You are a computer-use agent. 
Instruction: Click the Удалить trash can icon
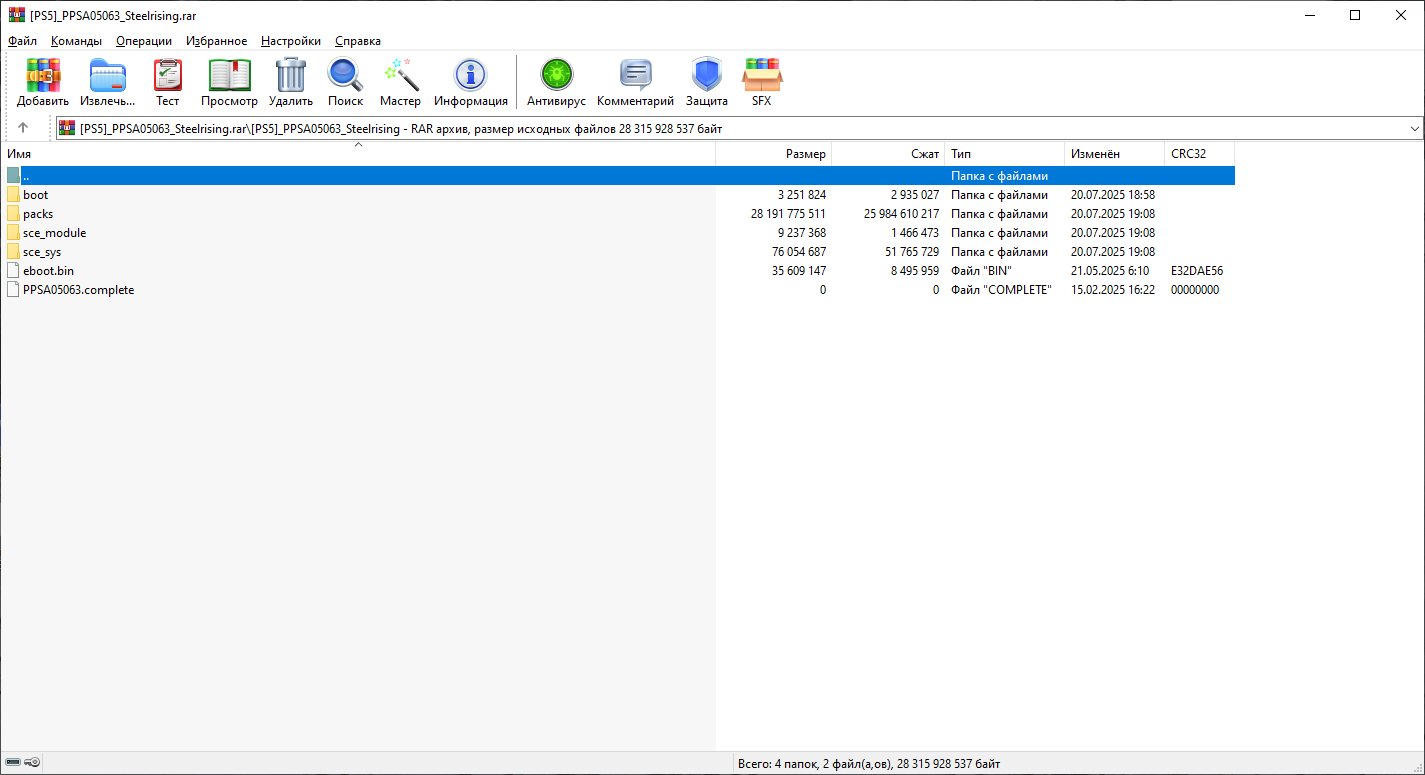(x=291, y=75)
